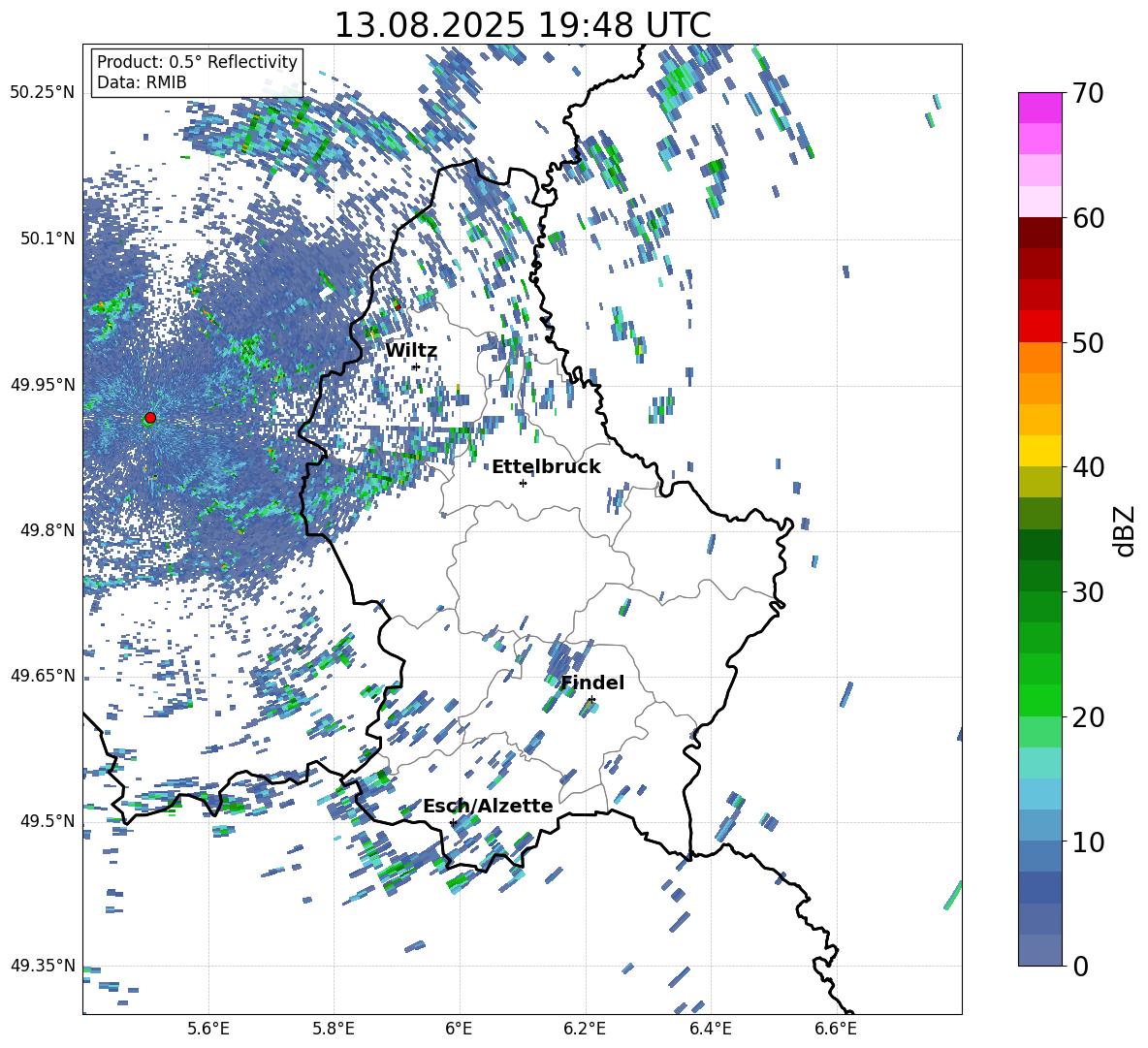Click the Wiltz city label
Image resolution: width=1148 pixels, height=1048 pixels.
click(x=411, y=351)
